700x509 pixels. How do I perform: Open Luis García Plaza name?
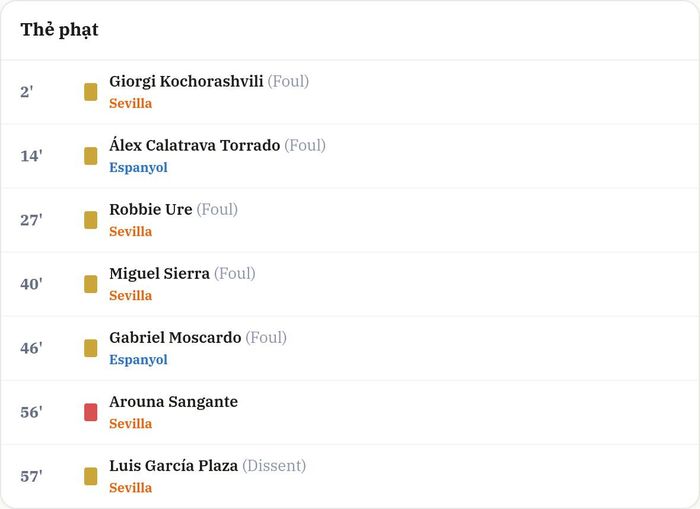coord(174,466)
